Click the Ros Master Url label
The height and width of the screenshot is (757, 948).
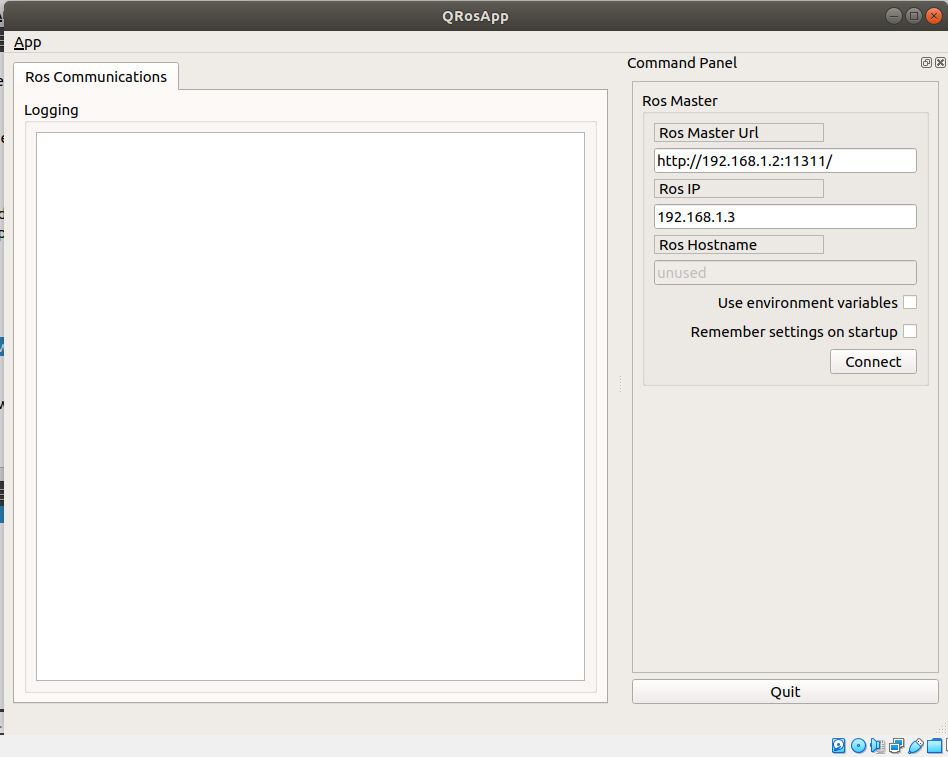[738, 132]
